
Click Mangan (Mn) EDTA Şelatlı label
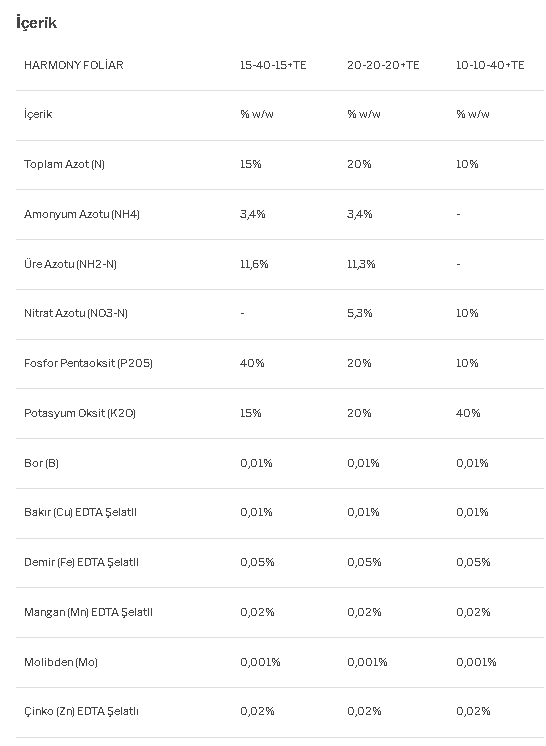pos(88,612)
